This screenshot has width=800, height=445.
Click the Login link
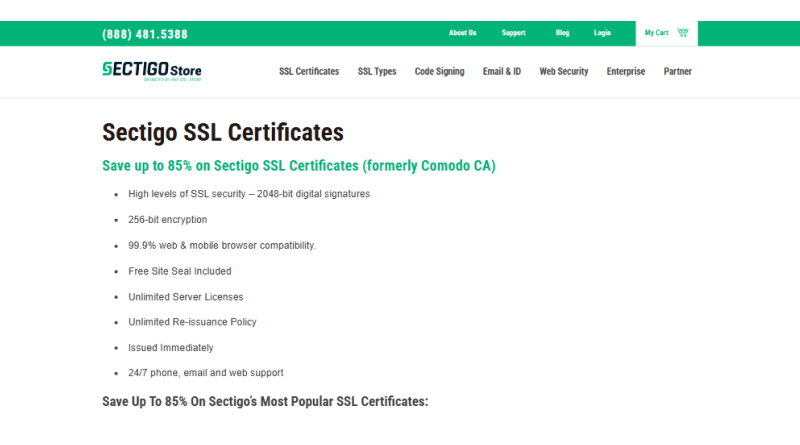(x=602, y=33)
